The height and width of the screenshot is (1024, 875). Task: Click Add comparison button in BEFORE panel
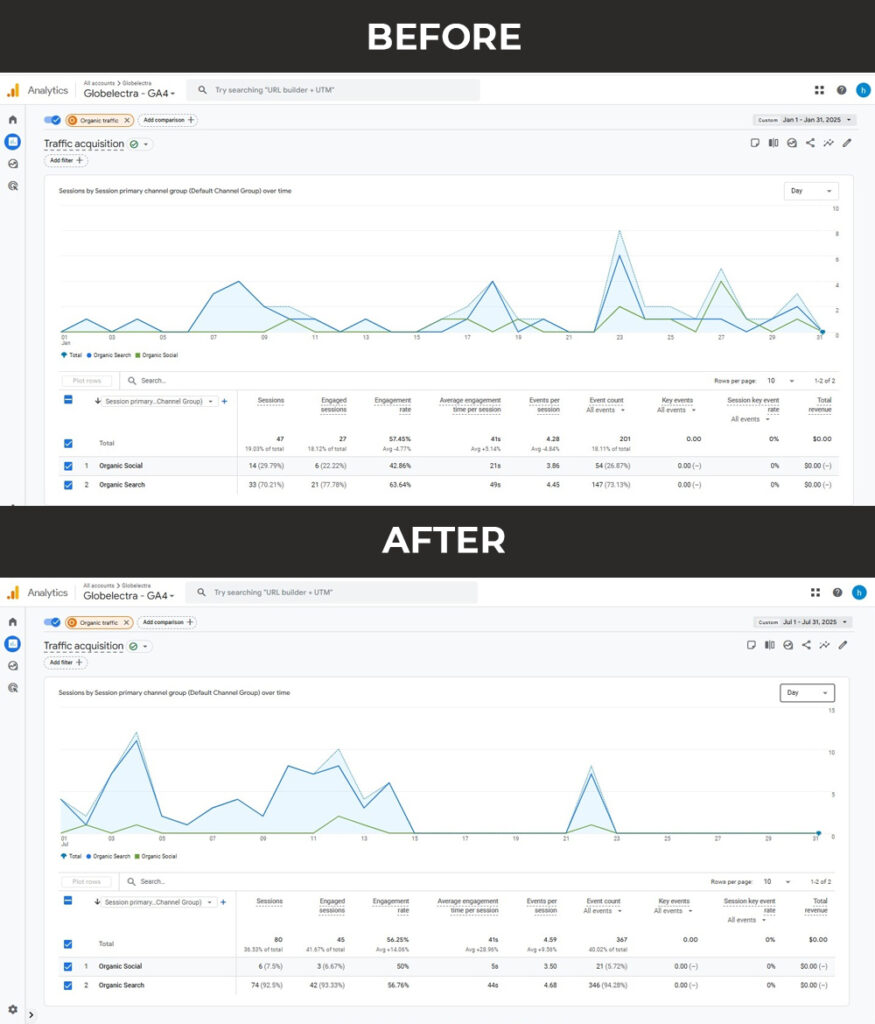(x=167, y=120)
